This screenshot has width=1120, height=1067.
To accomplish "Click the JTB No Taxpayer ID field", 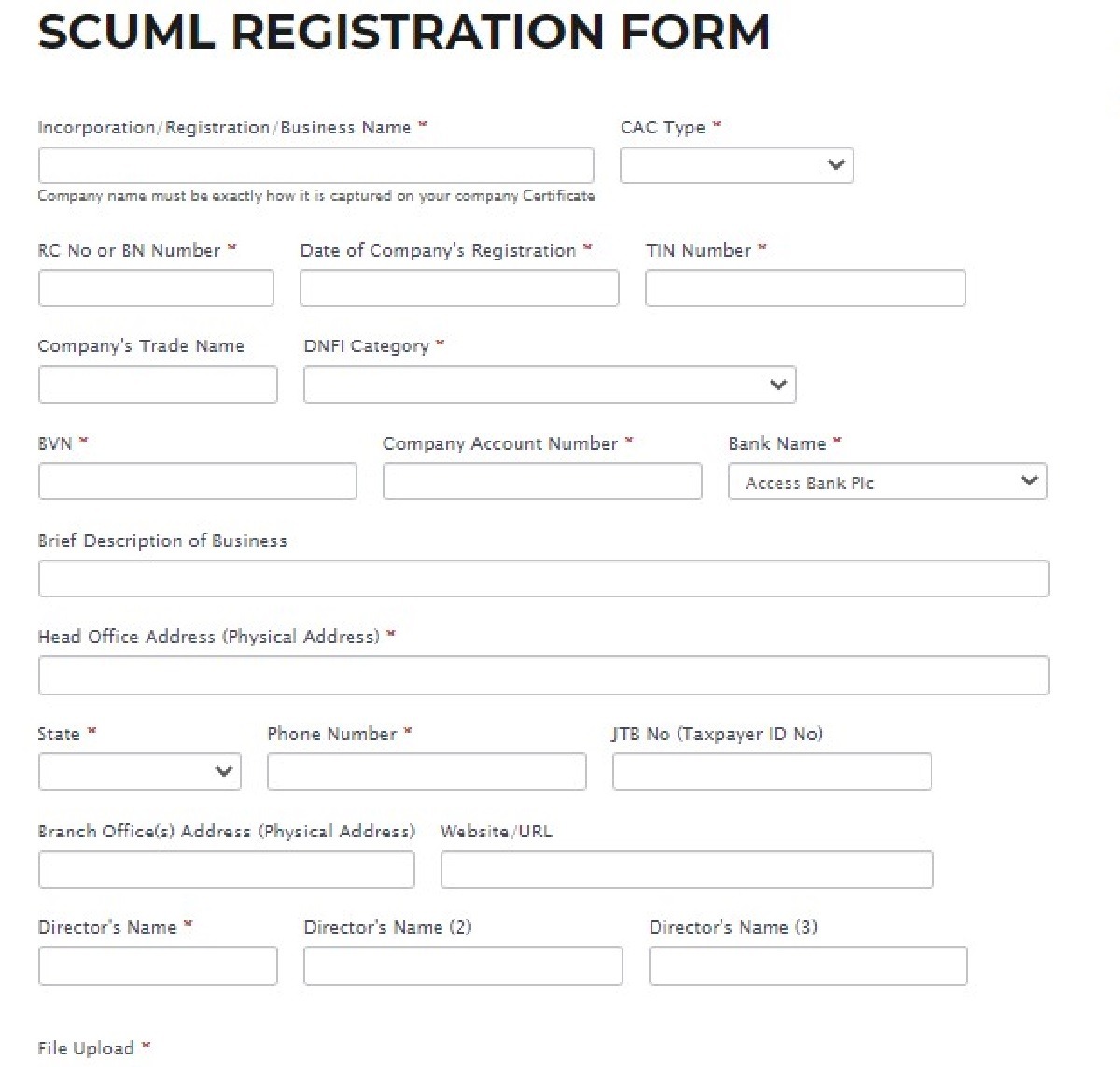I will click(x=771, y=771).
